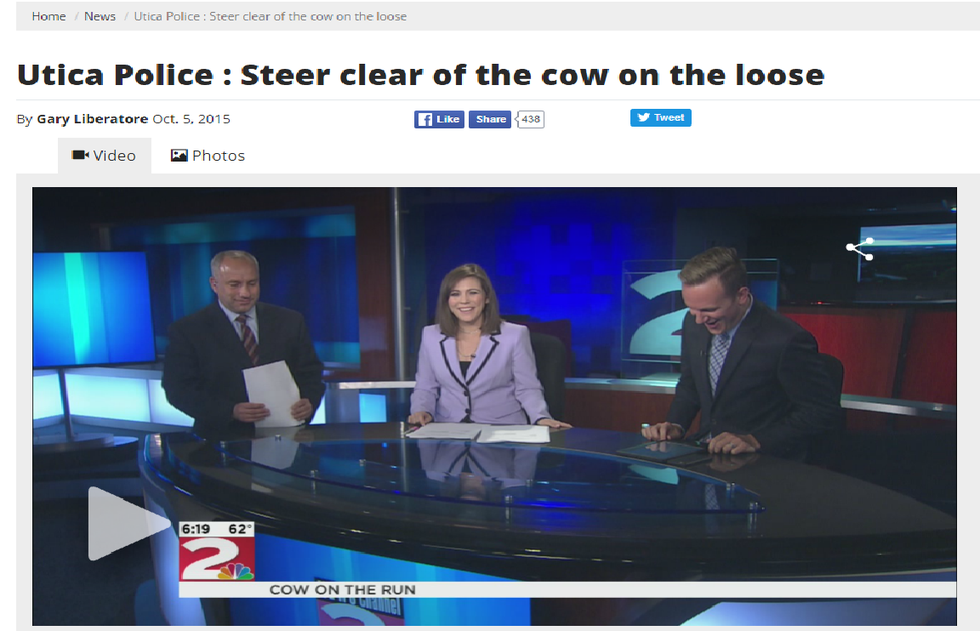
Task: Click the Cow on the Run banner
Action: click(x=568, y=589)
